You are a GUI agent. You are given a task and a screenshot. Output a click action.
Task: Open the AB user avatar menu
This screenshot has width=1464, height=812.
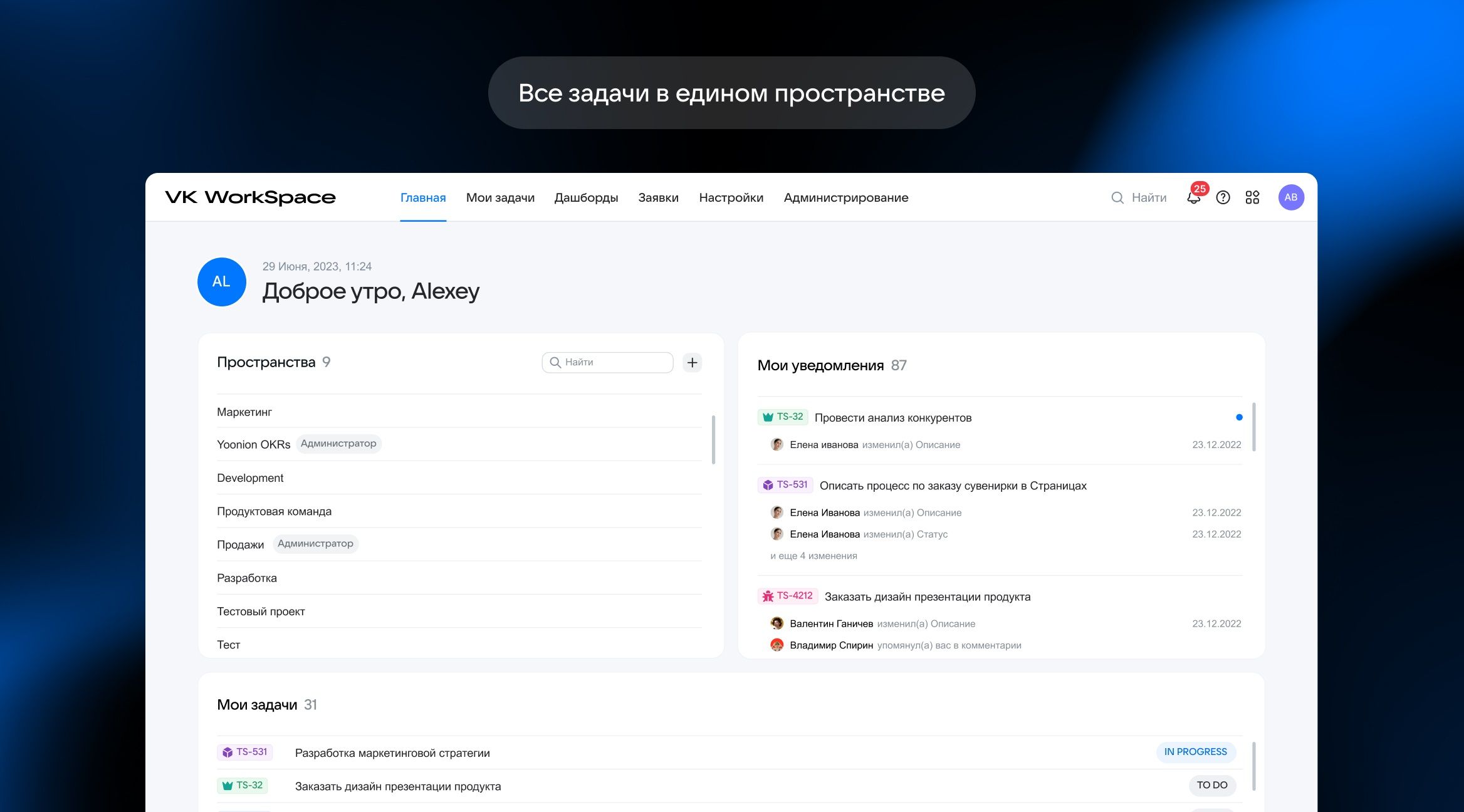click(1291, 197)
